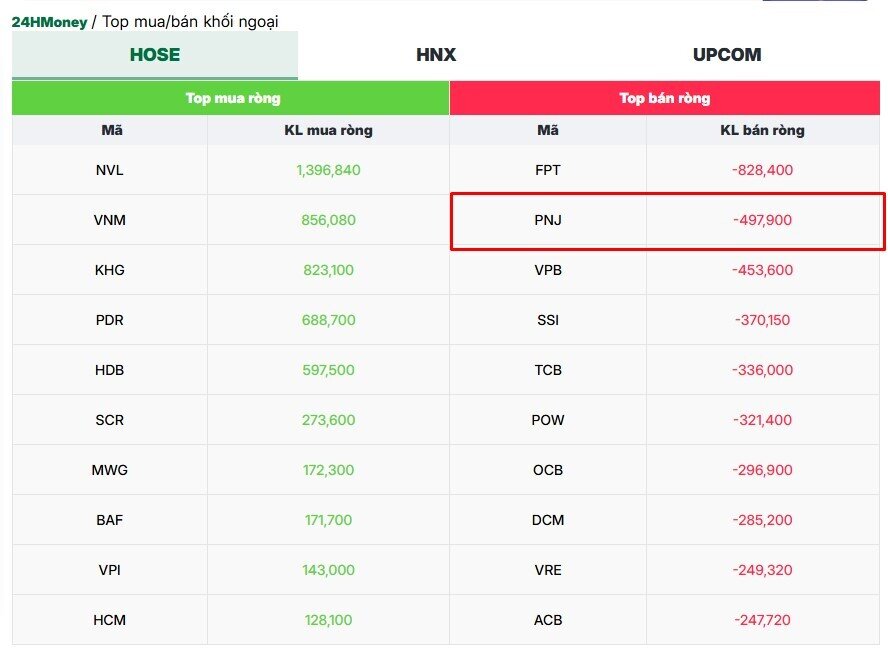Open the SSI stock code

(548, 320)
